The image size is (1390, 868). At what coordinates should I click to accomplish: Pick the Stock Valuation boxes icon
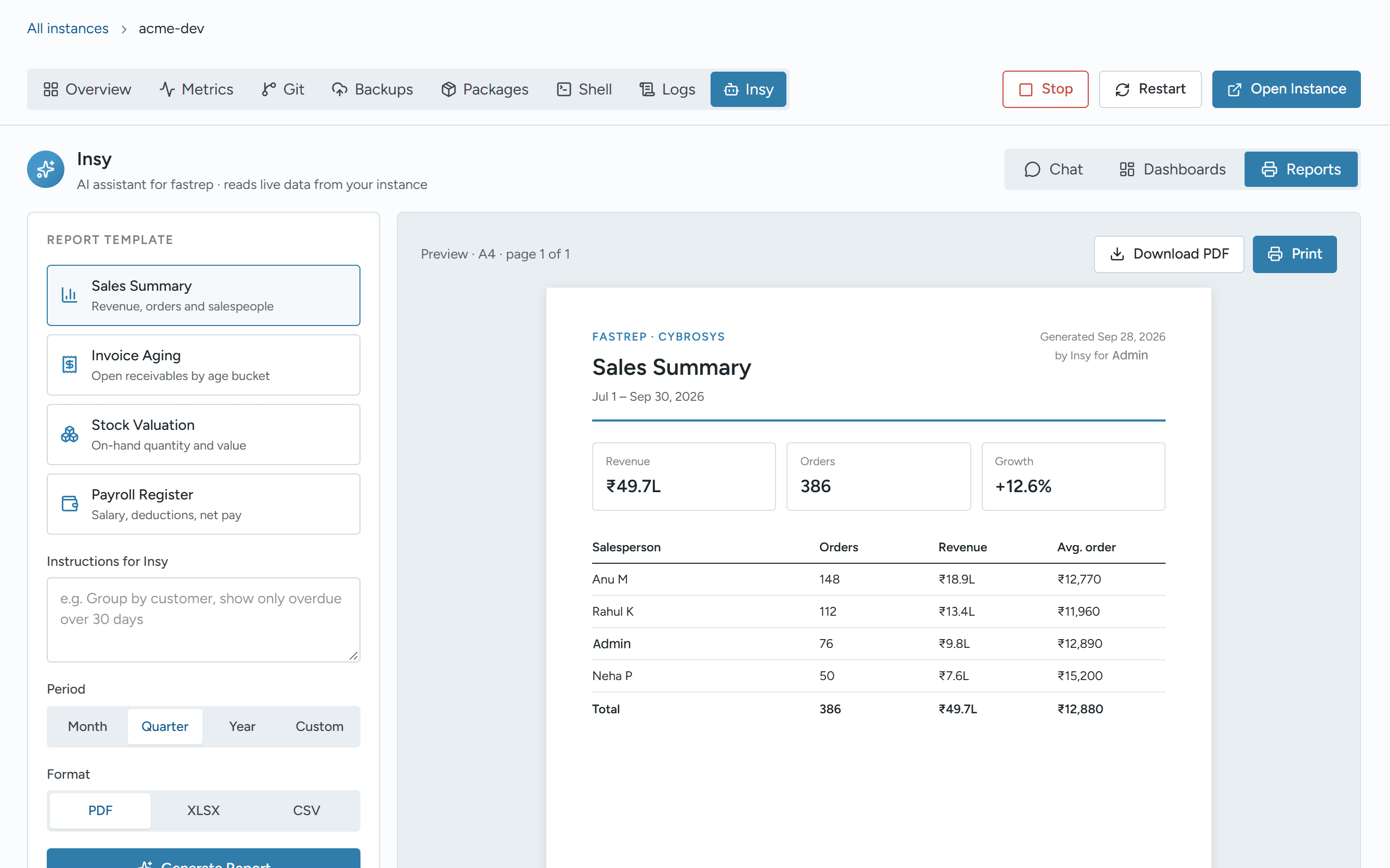[x=70, y=434]
